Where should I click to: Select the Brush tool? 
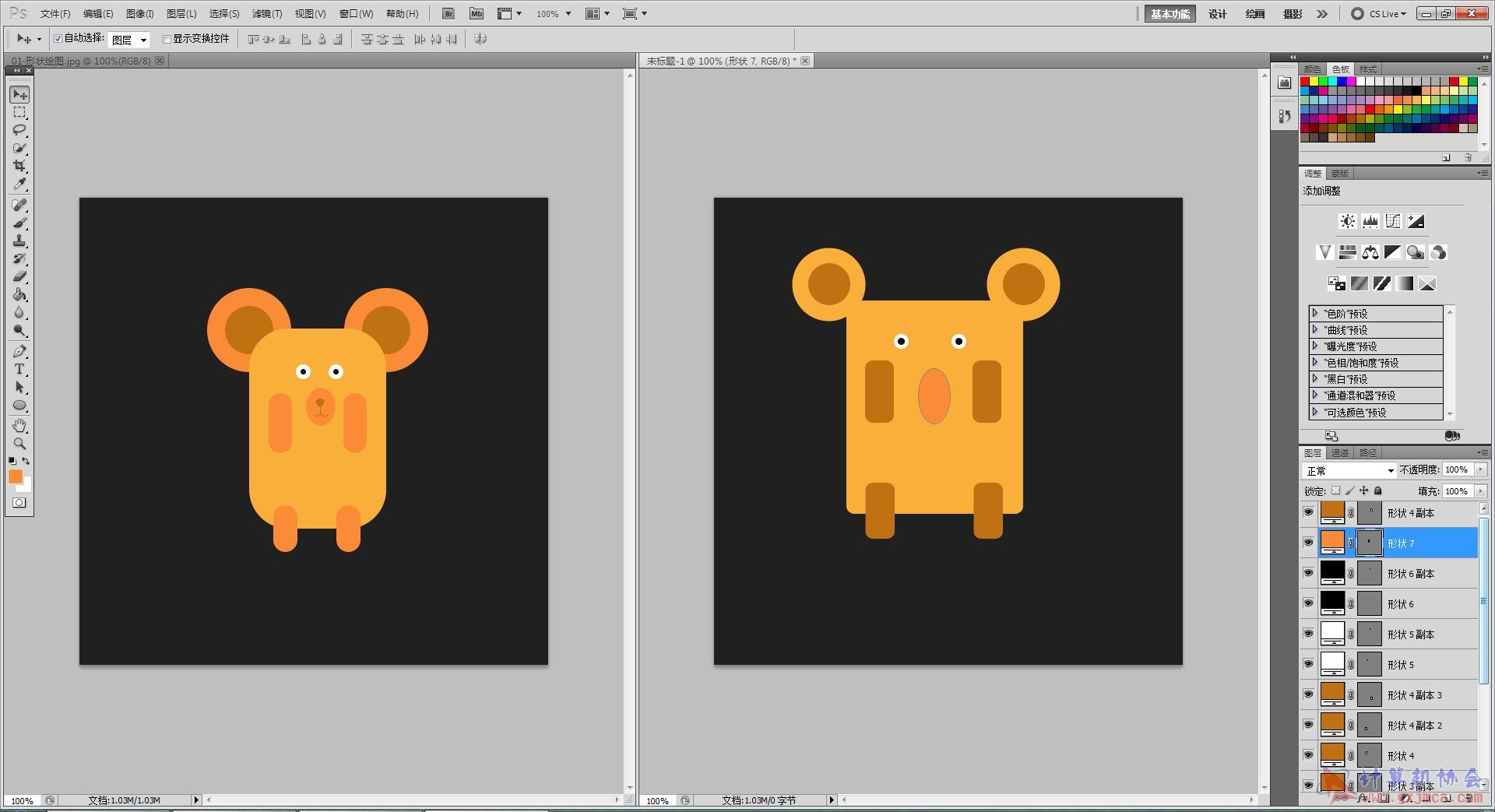(19, 223)
